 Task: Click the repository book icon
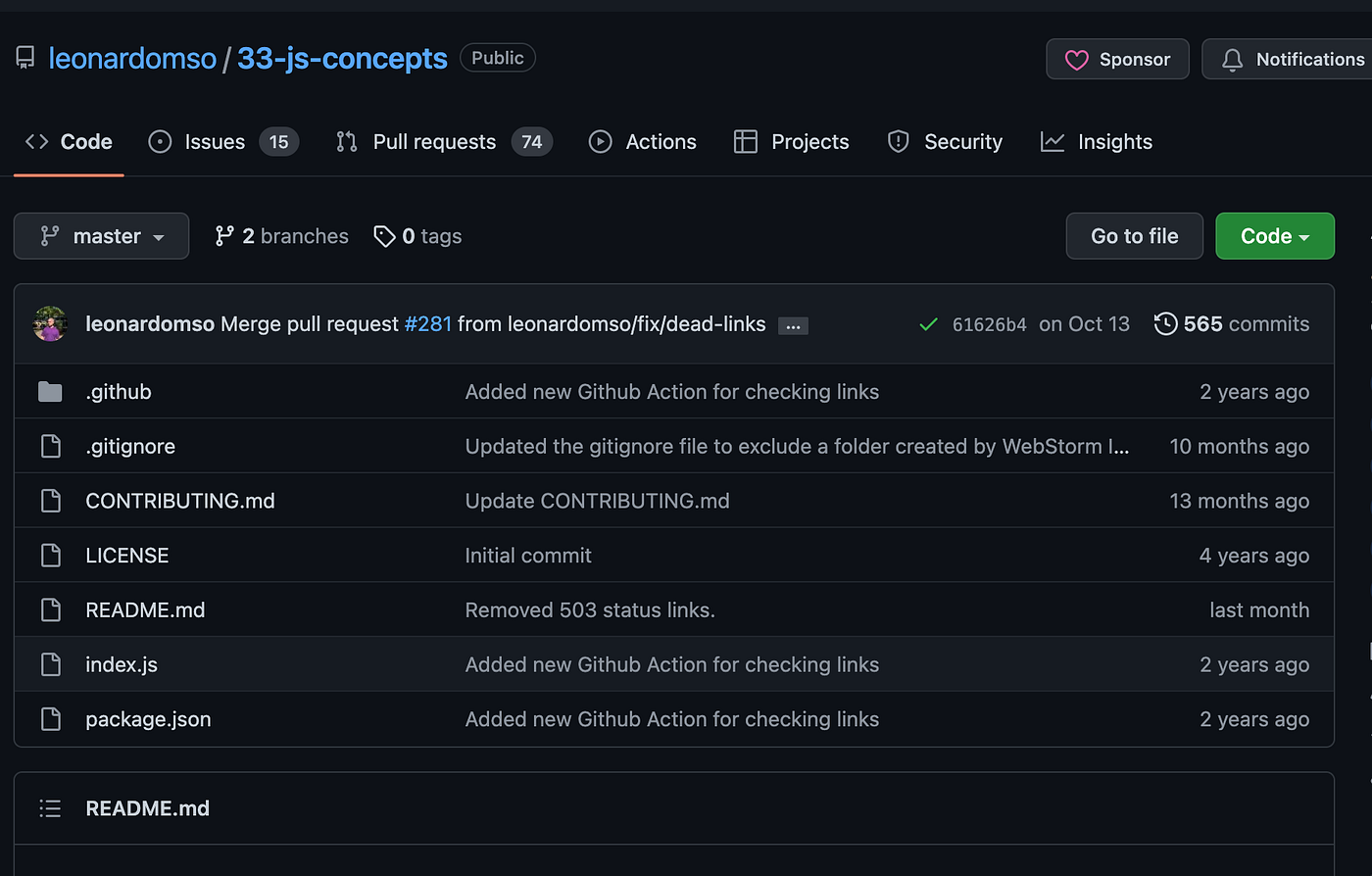(x=25, y=59)
